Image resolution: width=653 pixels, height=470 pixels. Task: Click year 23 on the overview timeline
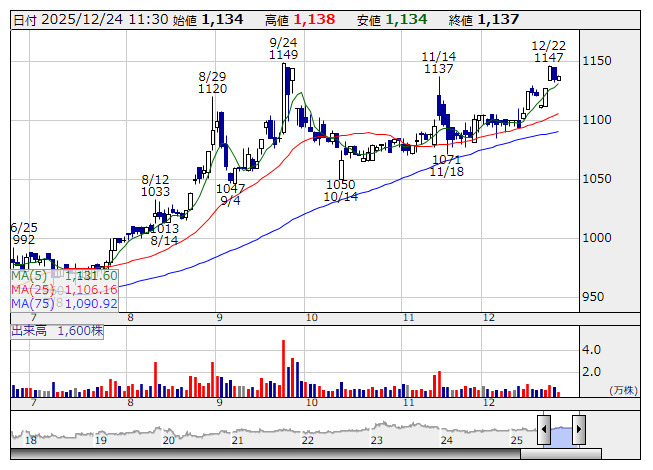[376, 440]
